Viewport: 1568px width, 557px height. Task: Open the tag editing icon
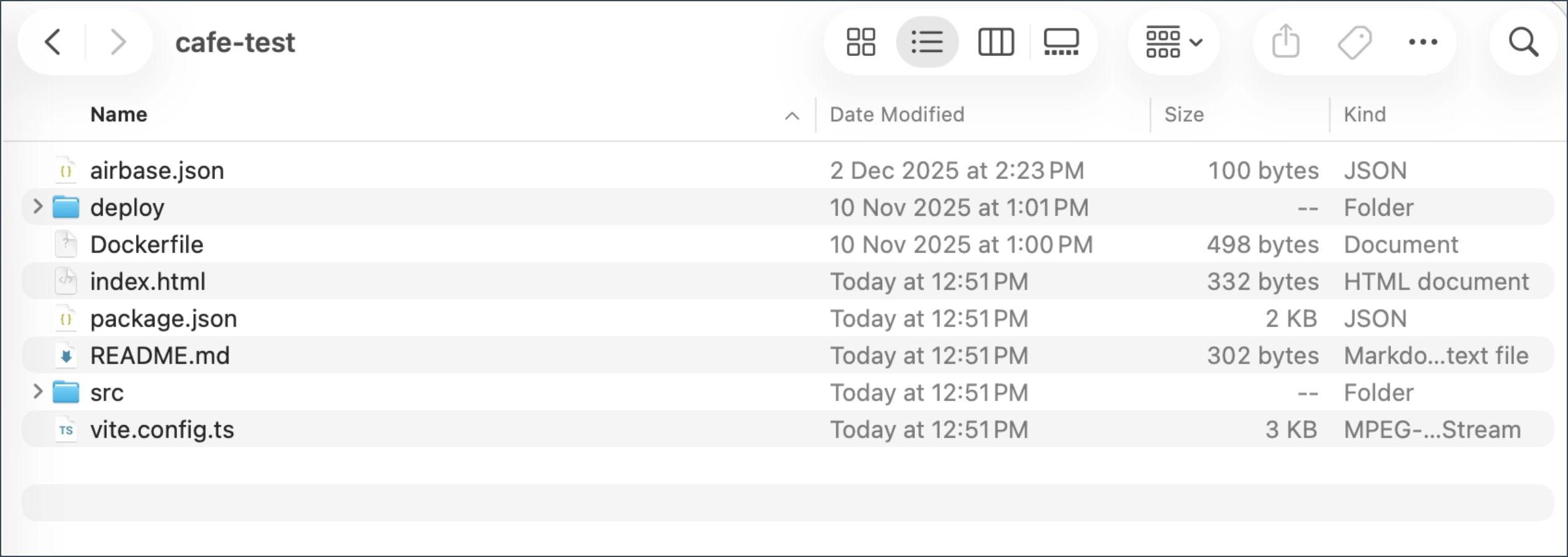[x=1354, y=42]
